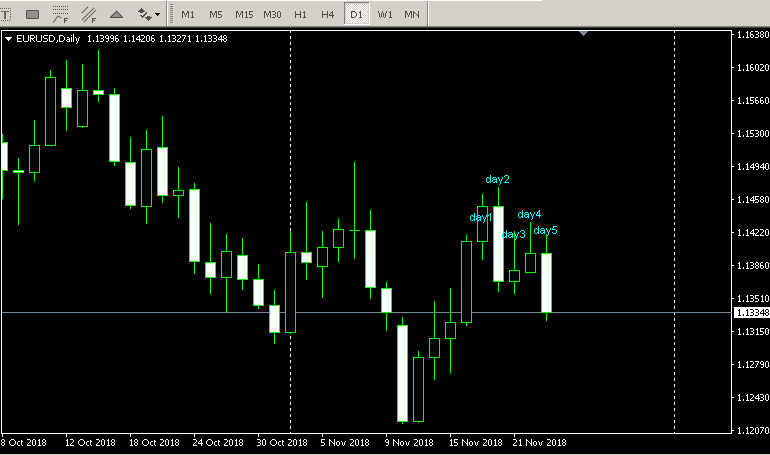Switch chart to MN monthly timeframe
The width and height of the screenshot is (770, 455).
412,15
